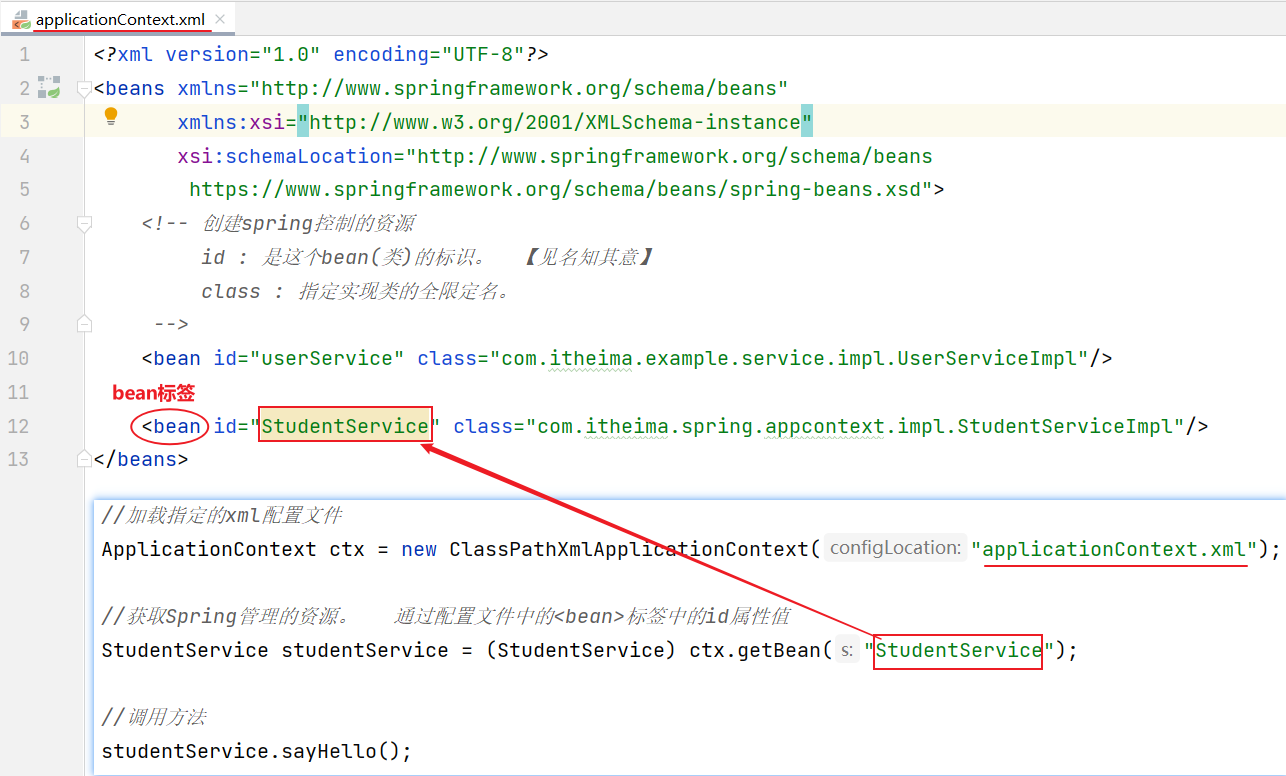Click the comment "//加载指定的xml配置文件"

[x=222, y=516]
